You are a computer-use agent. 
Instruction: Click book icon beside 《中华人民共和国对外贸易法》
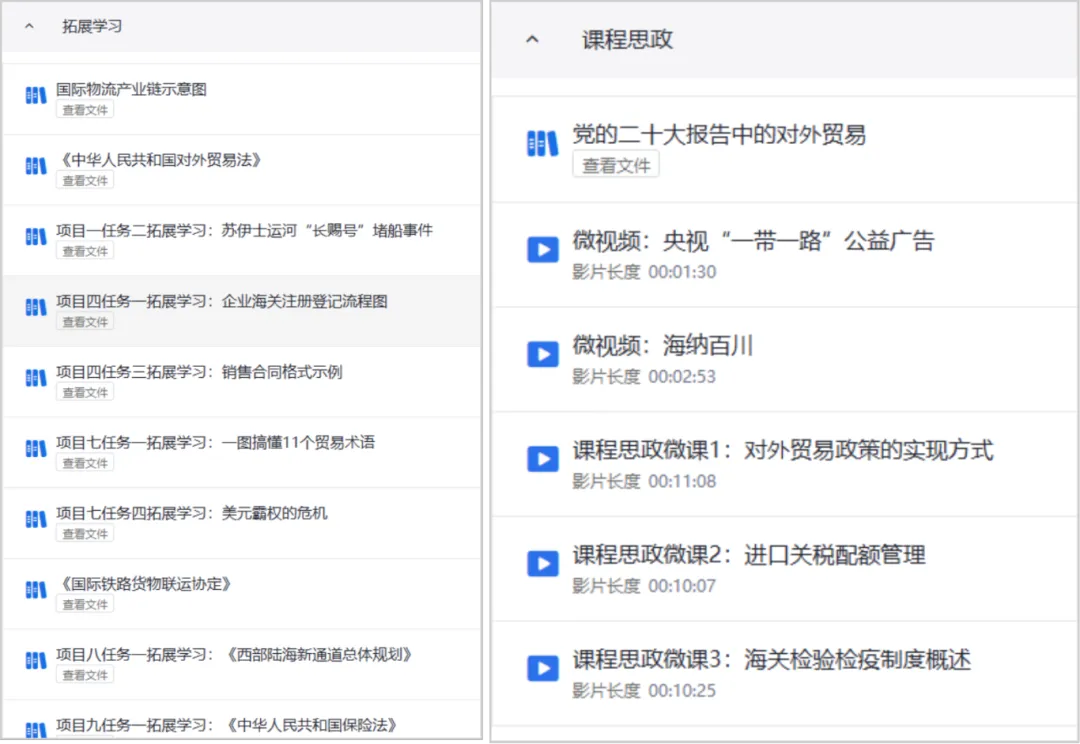coord(36,166)
